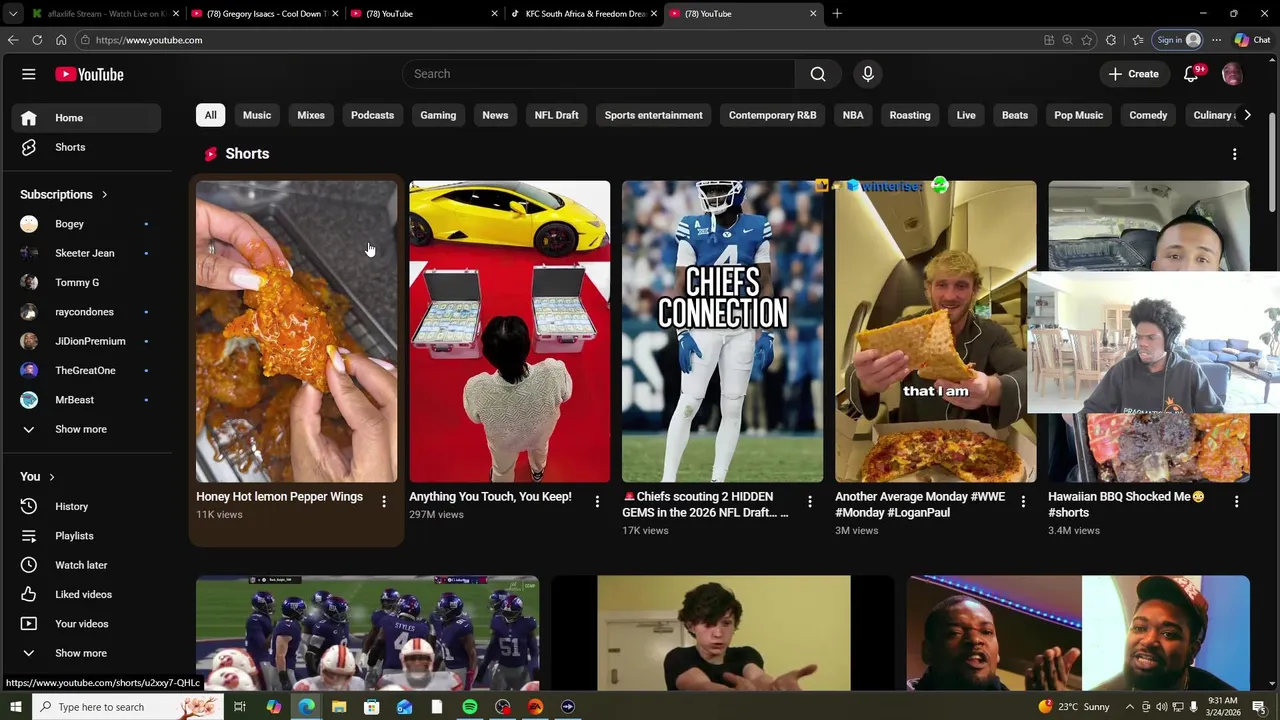Open a new browser tab
The height and width of the screenshot is (720, 1280).
(x=837, y=14)
